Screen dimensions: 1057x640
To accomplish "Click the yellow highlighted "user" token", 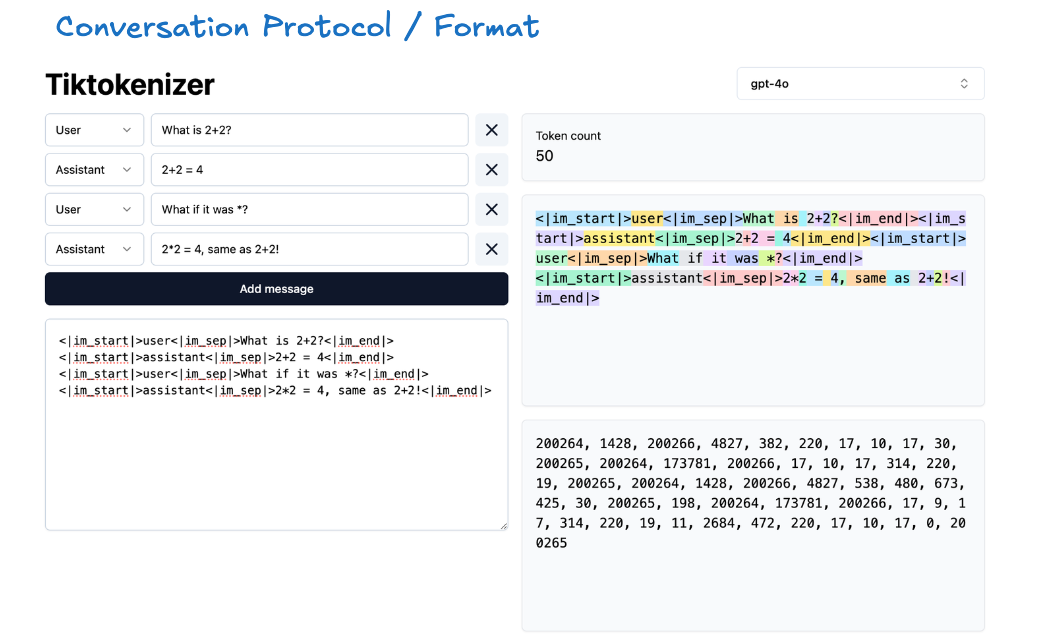I will [648, 219].
